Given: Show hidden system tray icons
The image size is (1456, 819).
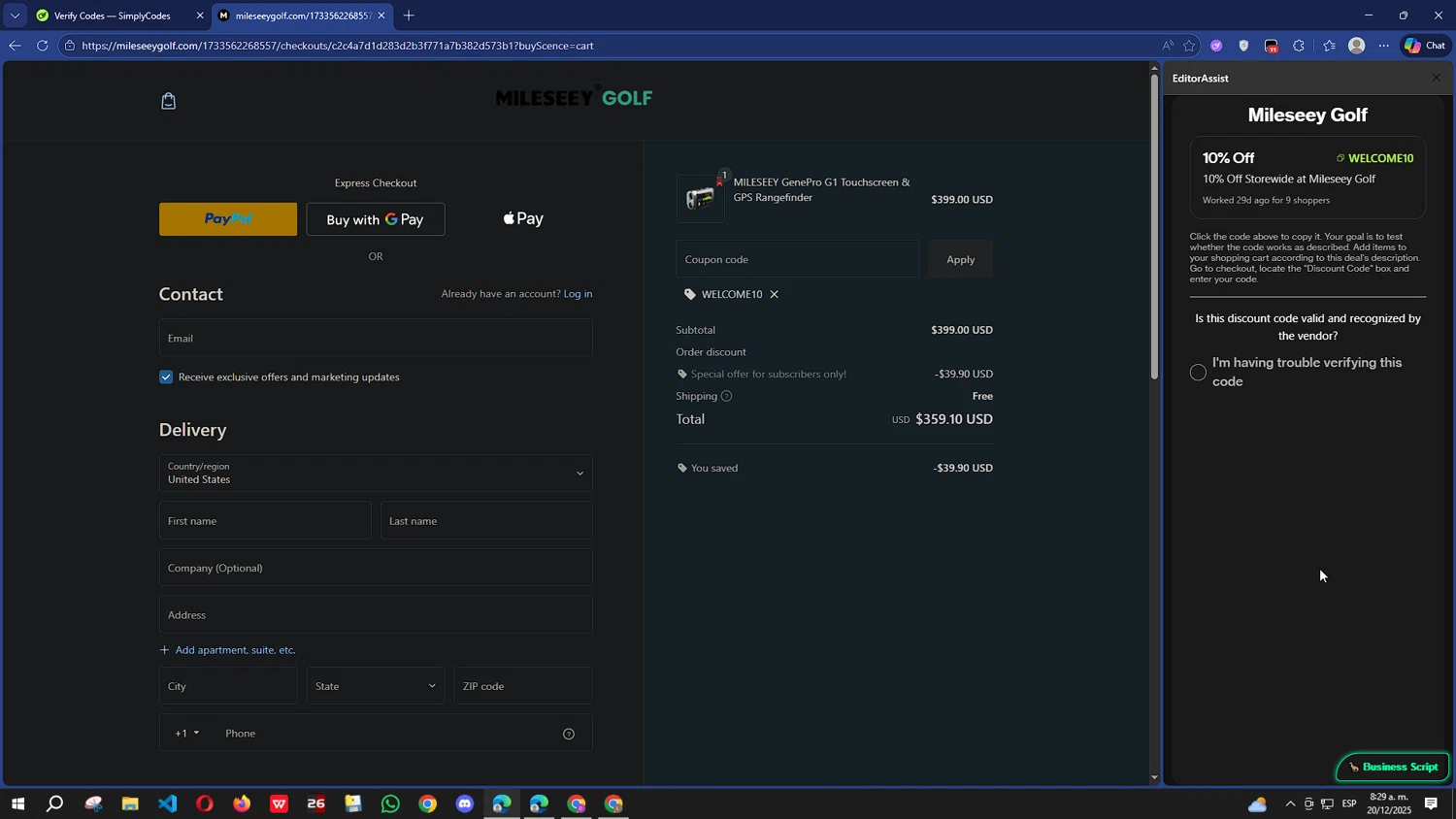Looking at the screenshot, I should coord(1290,804).
